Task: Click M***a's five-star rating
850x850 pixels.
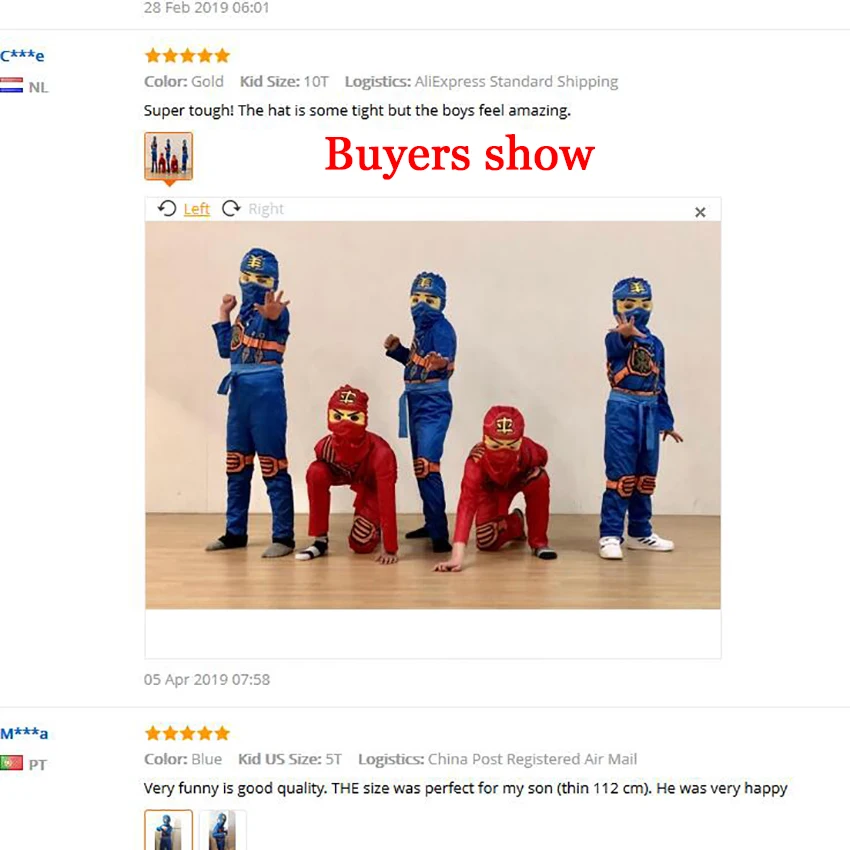Action: click(x=188, y=733)
